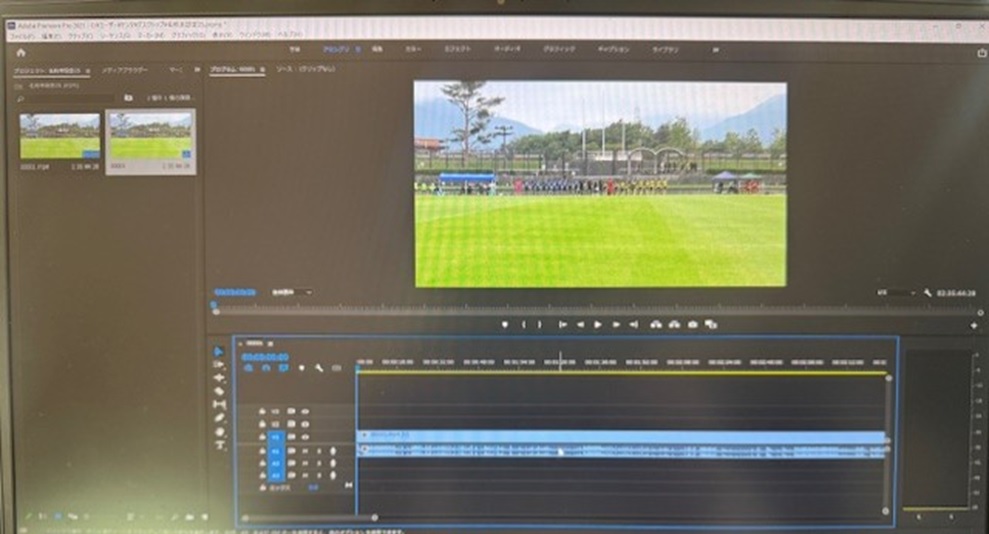Open the Quick Export button at top right
The width and height of the screenshot is (989, 534).
[x=981, y=53]
